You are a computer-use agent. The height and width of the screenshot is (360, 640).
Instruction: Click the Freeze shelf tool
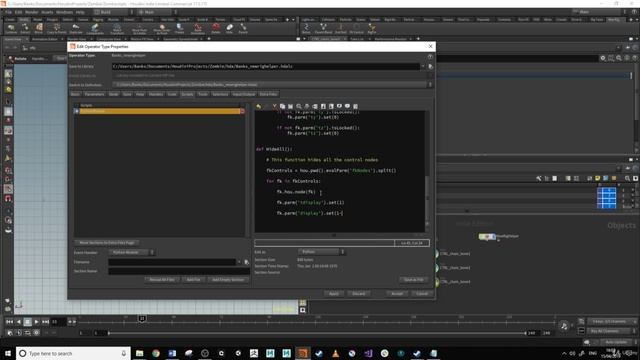tap(180, 29)
